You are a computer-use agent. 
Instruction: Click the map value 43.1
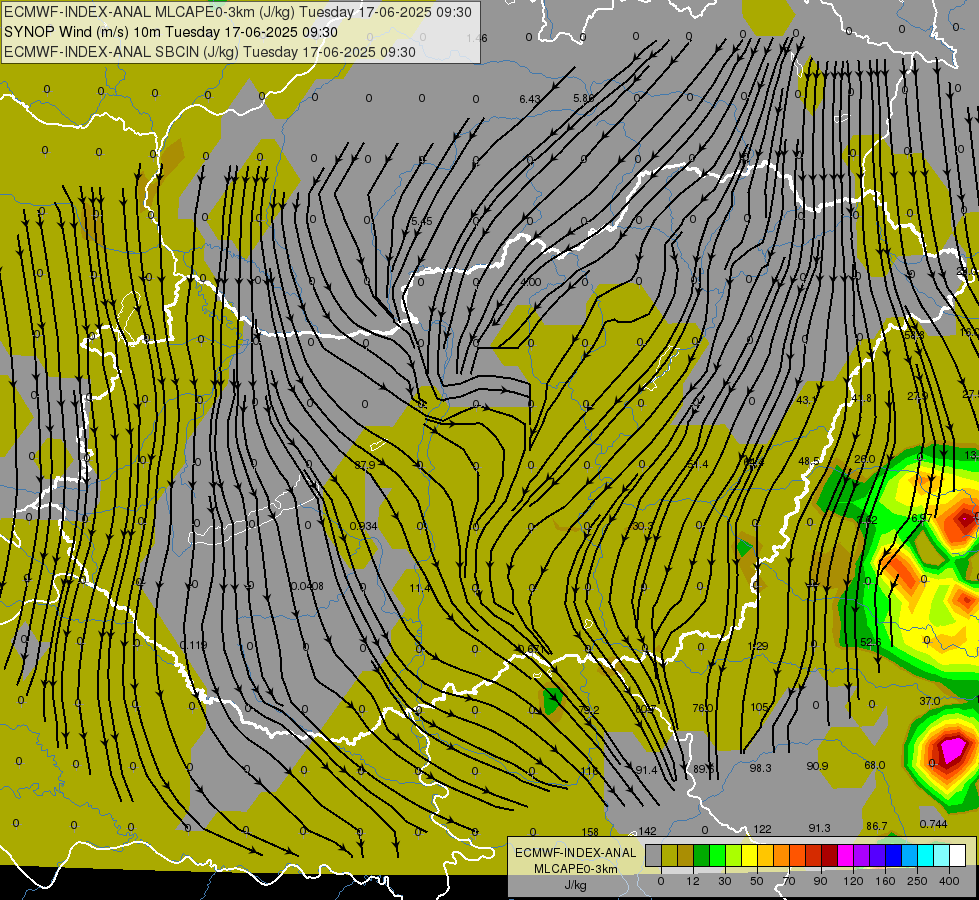click(807, 400)
